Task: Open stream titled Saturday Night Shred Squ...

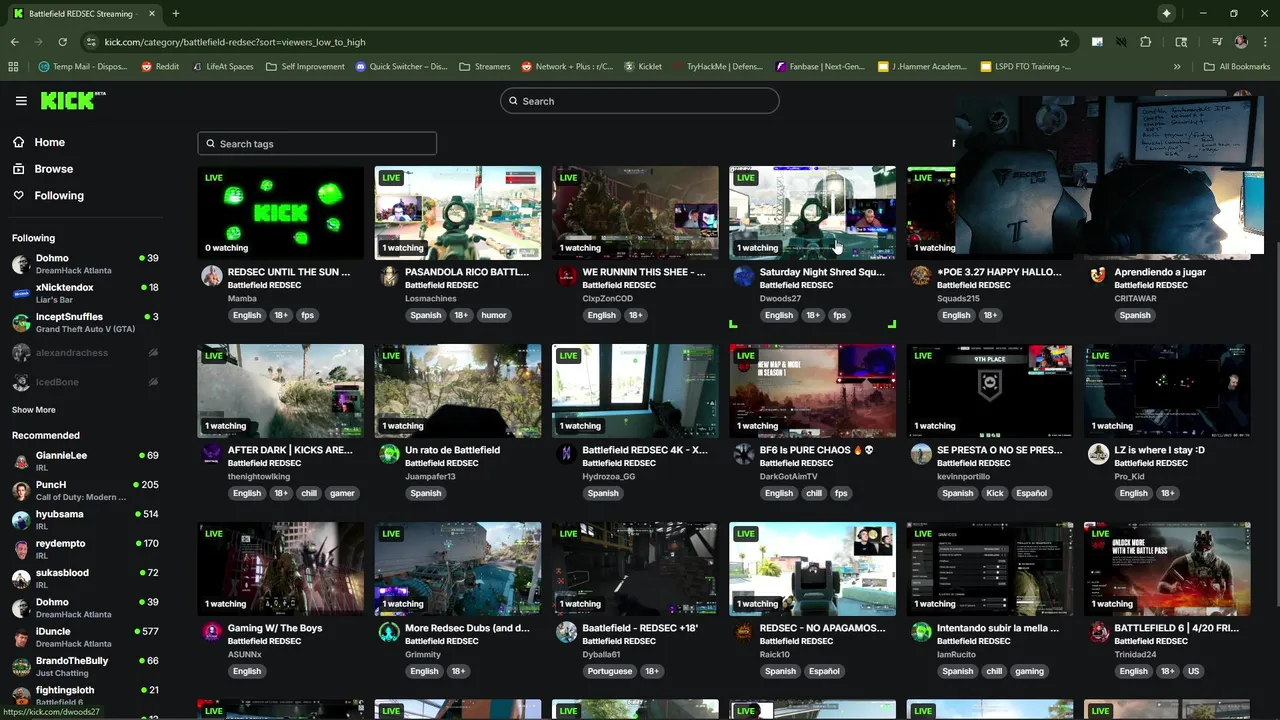Action: tap(822, 272)
